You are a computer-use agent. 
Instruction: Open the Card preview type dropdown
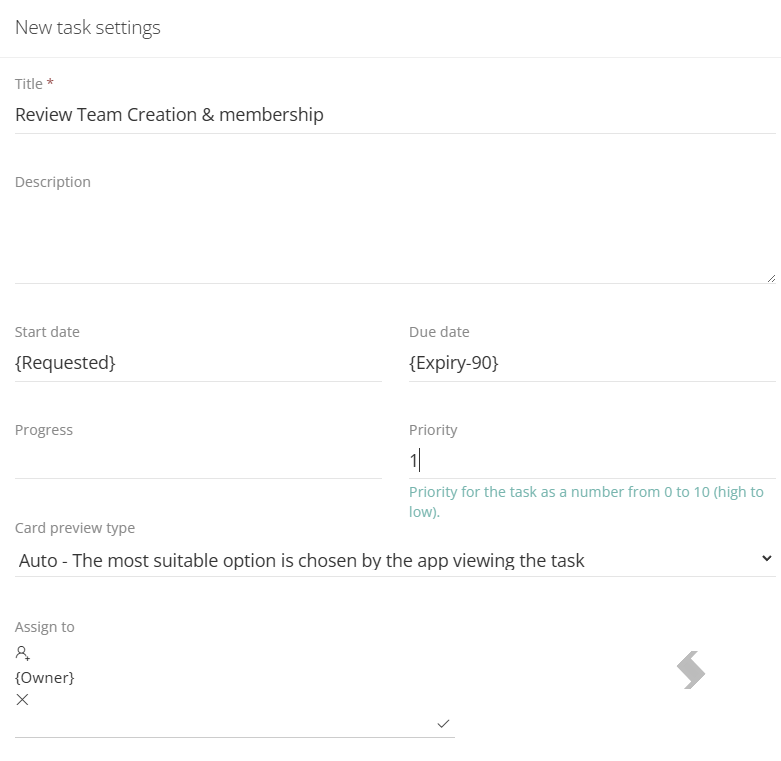coord(395,560)
